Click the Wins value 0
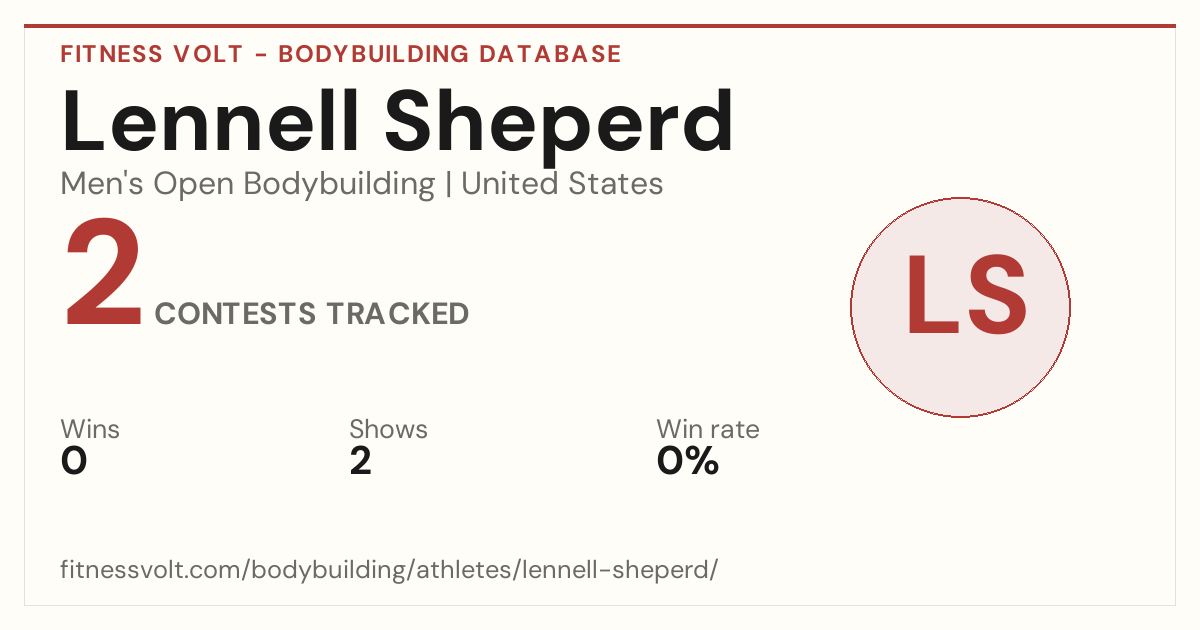This screenshot has height=630, width=1200. coord(74,461)
